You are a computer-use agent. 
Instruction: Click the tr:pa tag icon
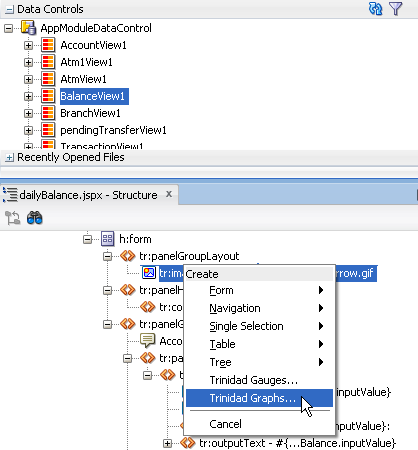tap(148, 358)
